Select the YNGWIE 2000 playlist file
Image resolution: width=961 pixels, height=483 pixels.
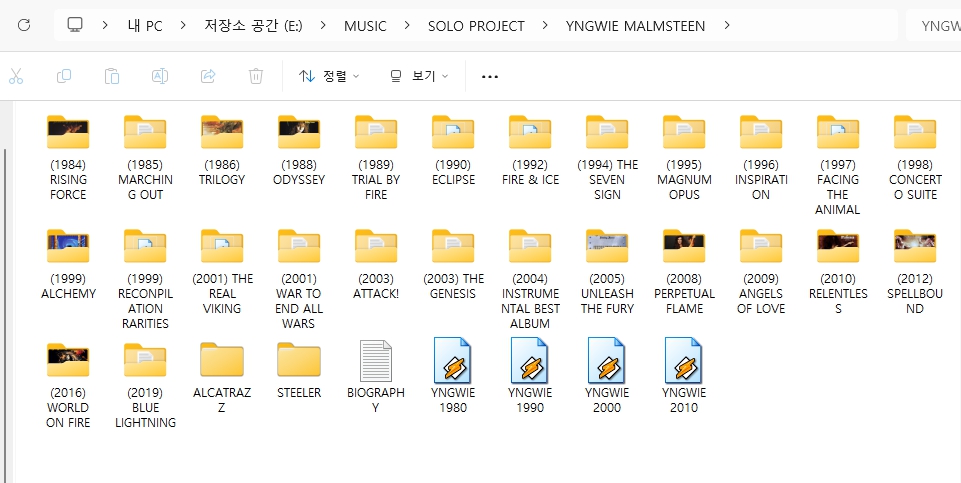[607, 375]
